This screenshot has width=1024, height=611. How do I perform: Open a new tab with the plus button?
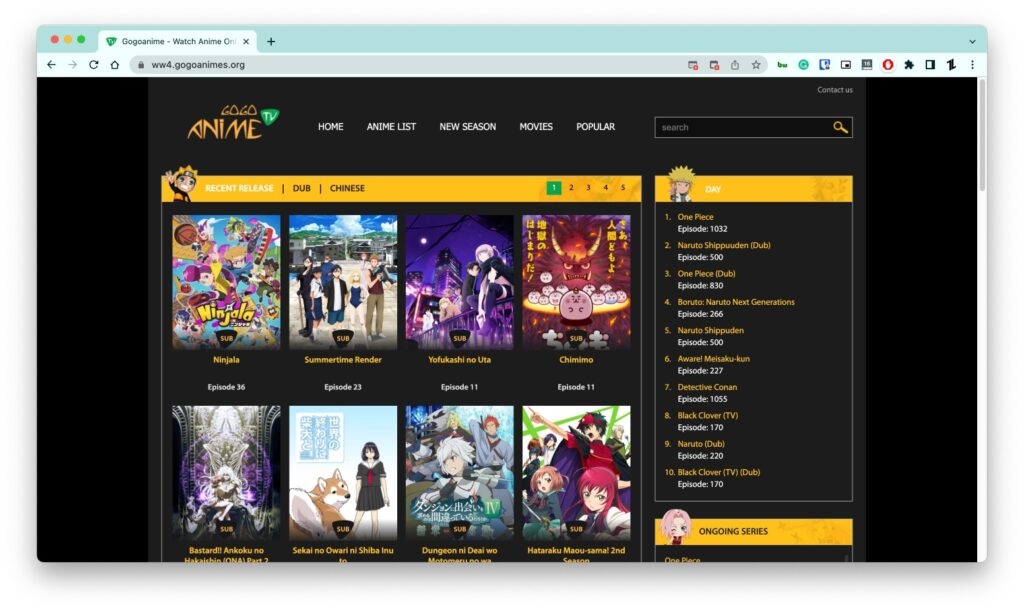[x=270, y=41]
